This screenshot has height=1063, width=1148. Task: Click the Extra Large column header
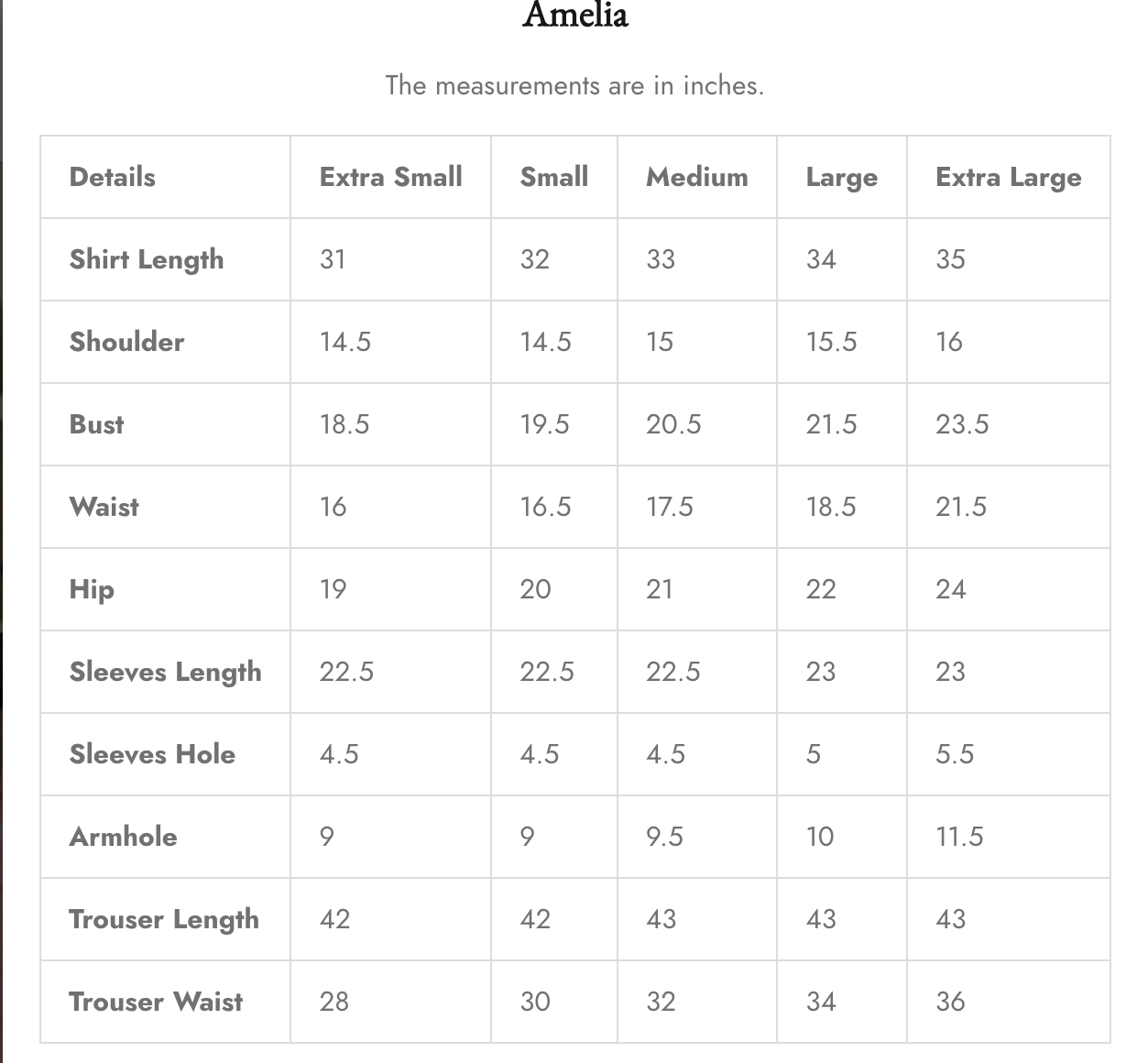point(1009,178)
